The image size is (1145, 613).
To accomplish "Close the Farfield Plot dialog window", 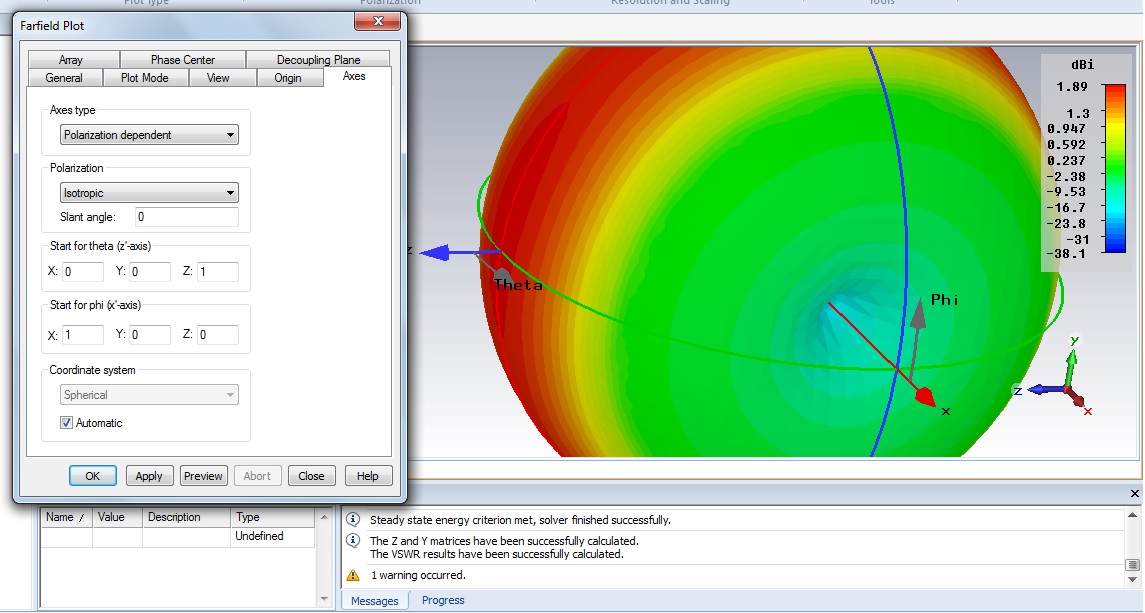I will [378, 21].
